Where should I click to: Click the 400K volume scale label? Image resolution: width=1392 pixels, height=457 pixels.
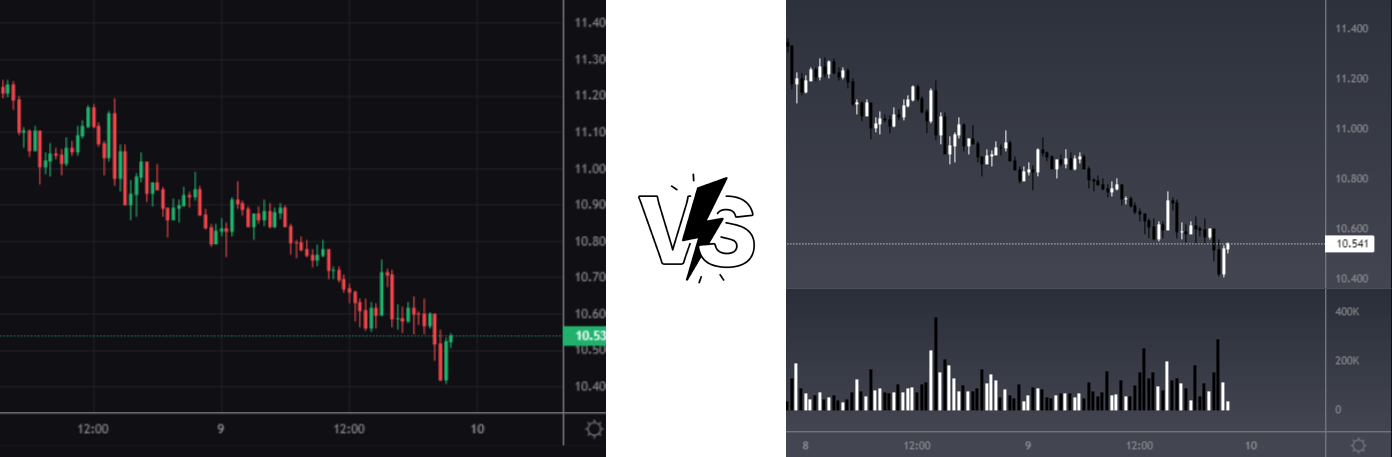click(x=1347, y=312)
